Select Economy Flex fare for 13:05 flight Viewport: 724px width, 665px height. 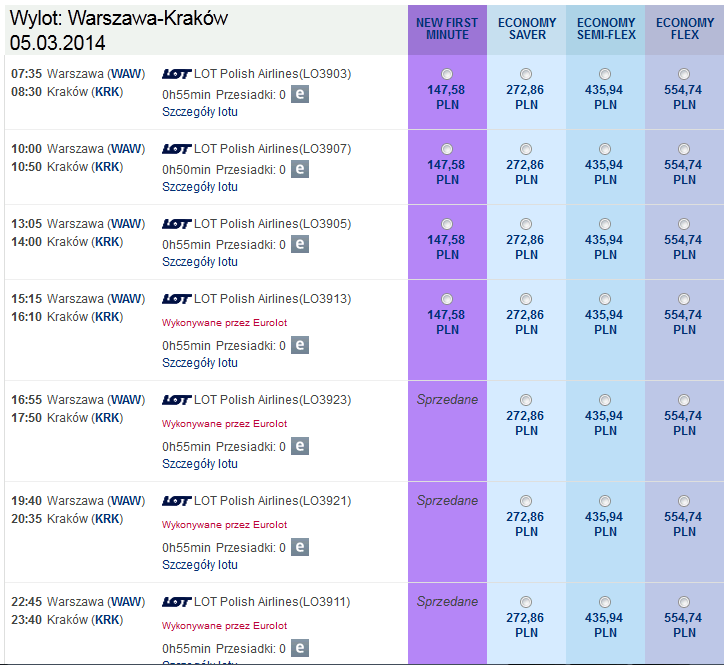[684, 224]
